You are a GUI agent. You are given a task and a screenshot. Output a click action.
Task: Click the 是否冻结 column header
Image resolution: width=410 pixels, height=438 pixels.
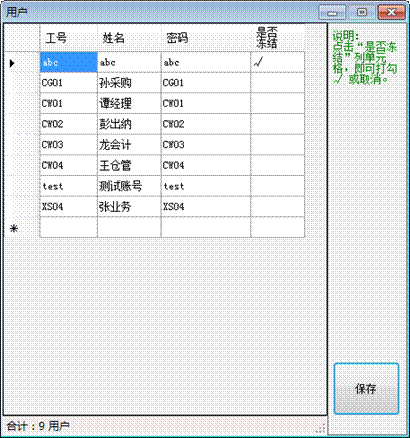point(278,38)
